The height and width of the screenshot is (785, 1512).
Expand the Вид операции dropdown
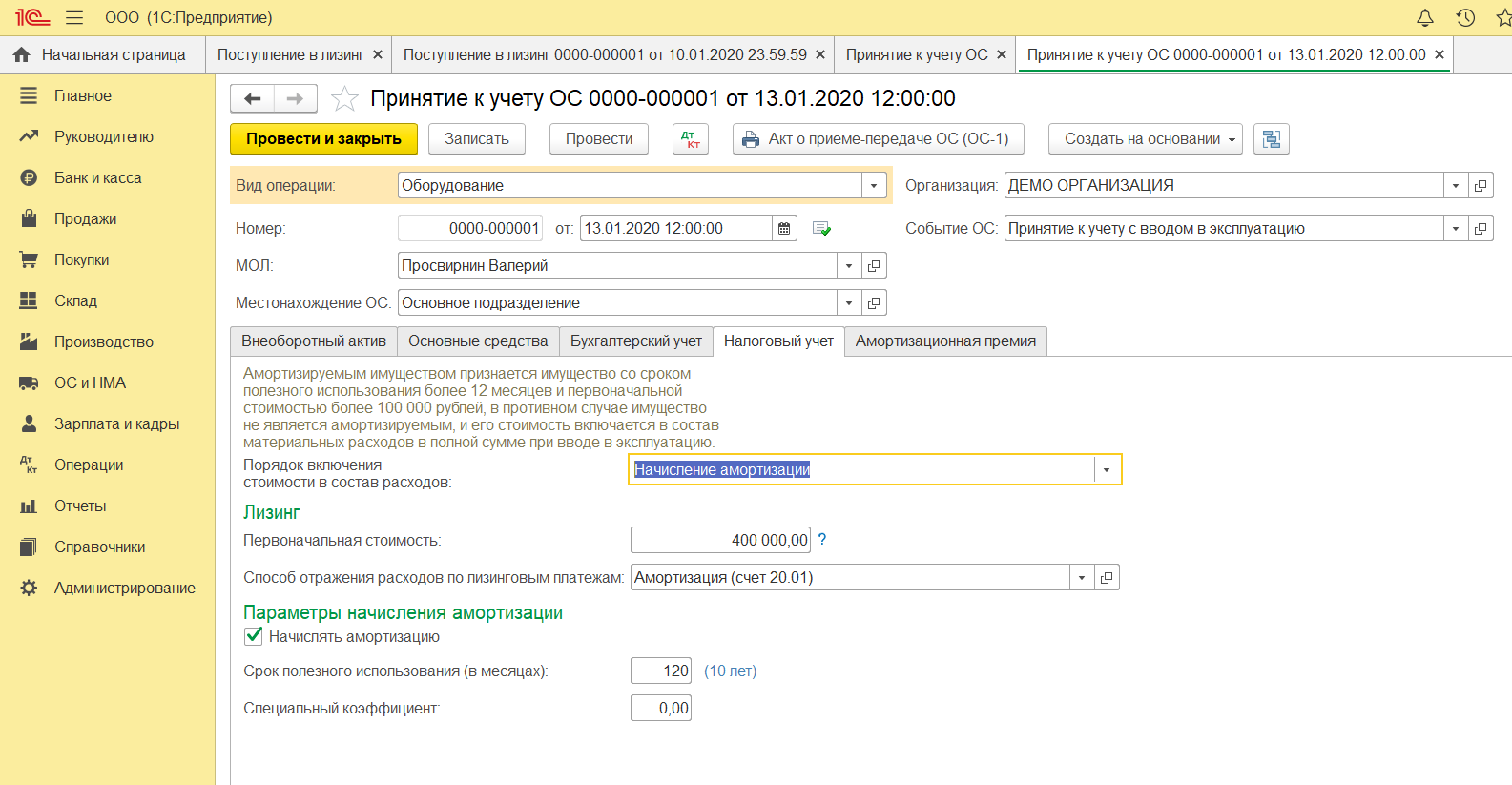(x=874, y=186)
